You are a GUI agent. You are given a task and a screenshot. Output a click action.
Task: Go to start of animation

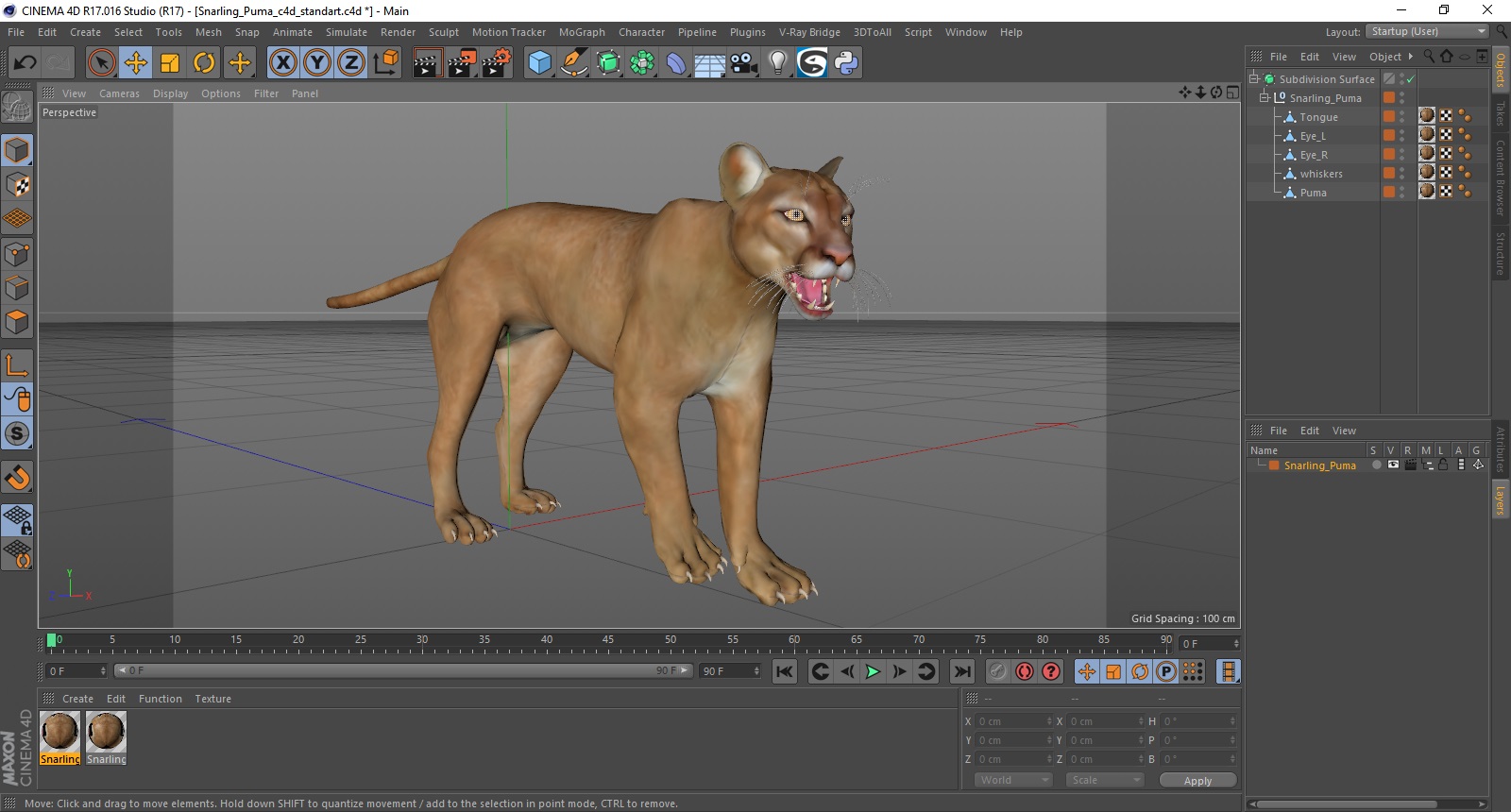(784, 671)
